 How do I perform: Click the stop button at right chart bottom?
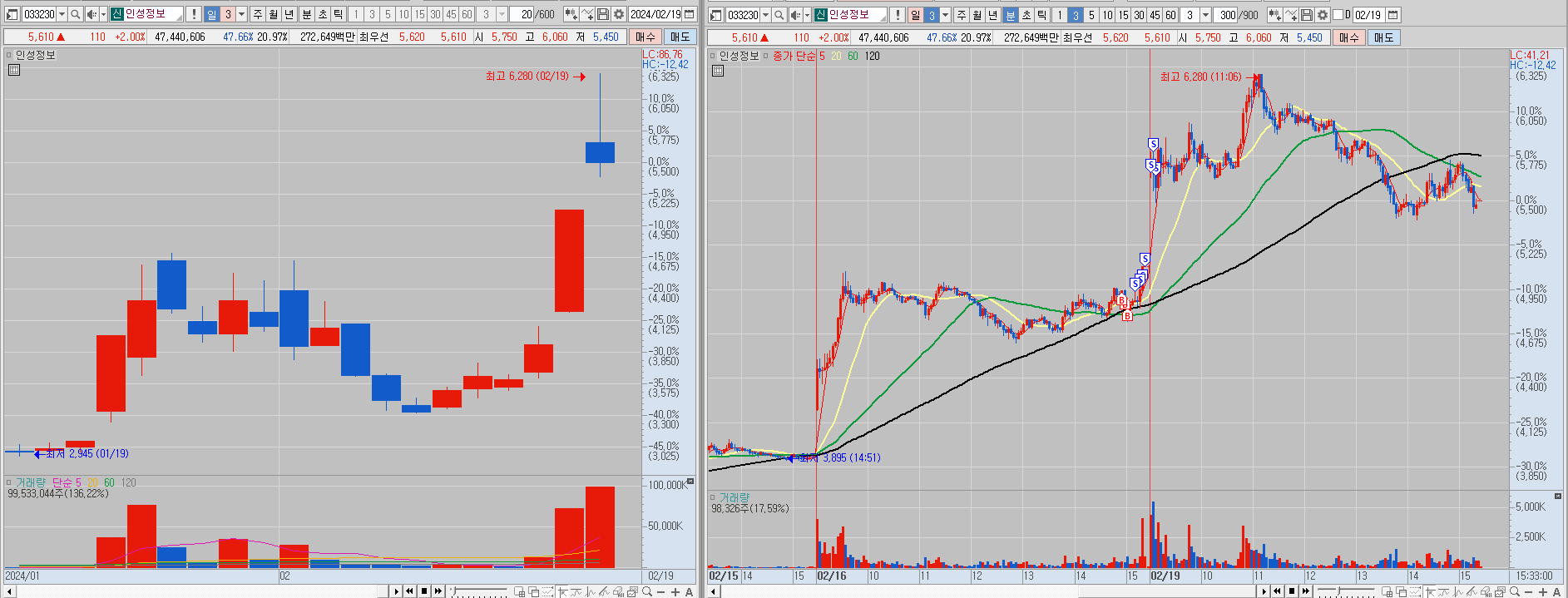tap(1292, 592)
